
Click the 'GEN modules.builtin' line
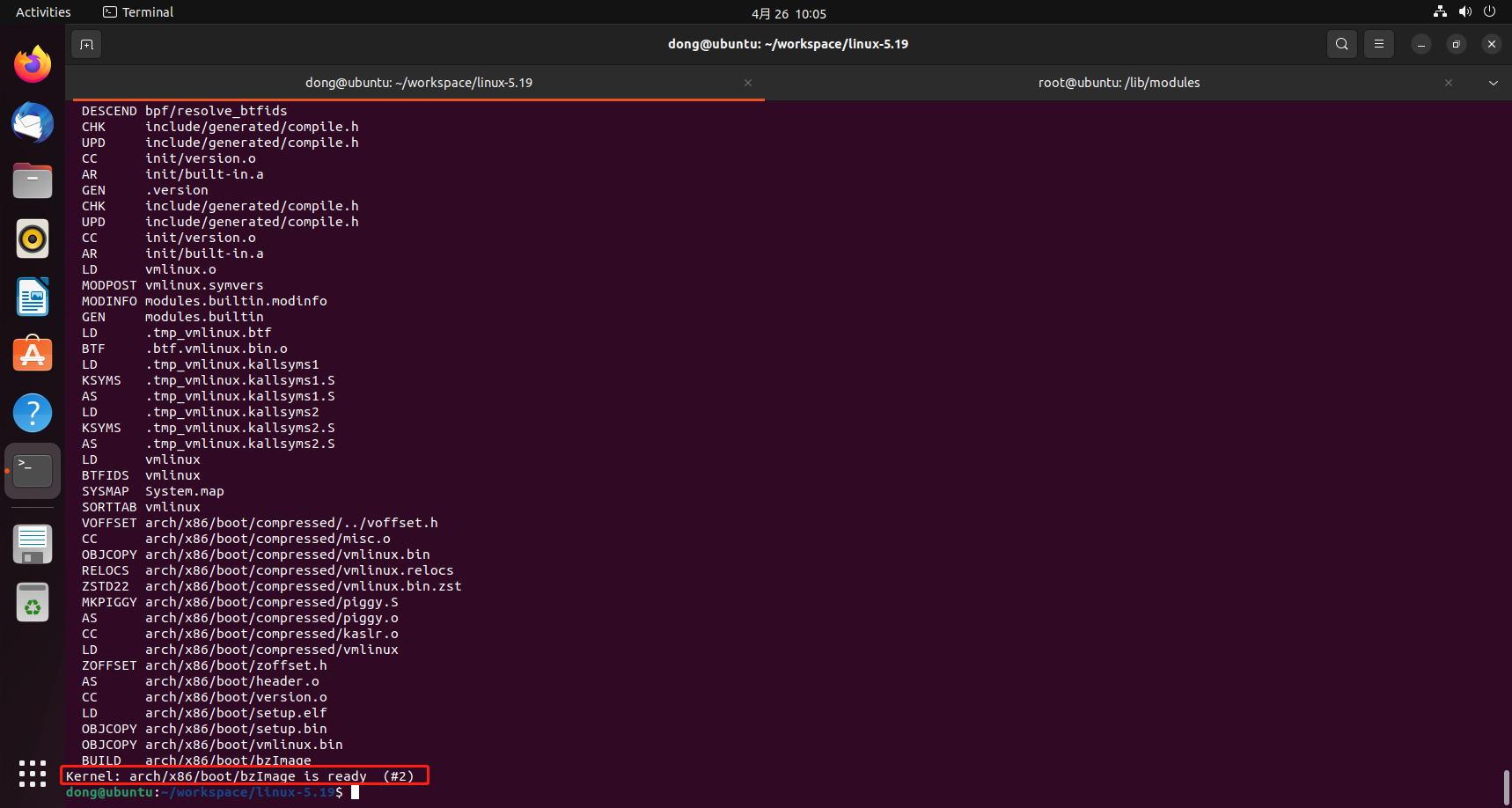[x=172, y=317]
